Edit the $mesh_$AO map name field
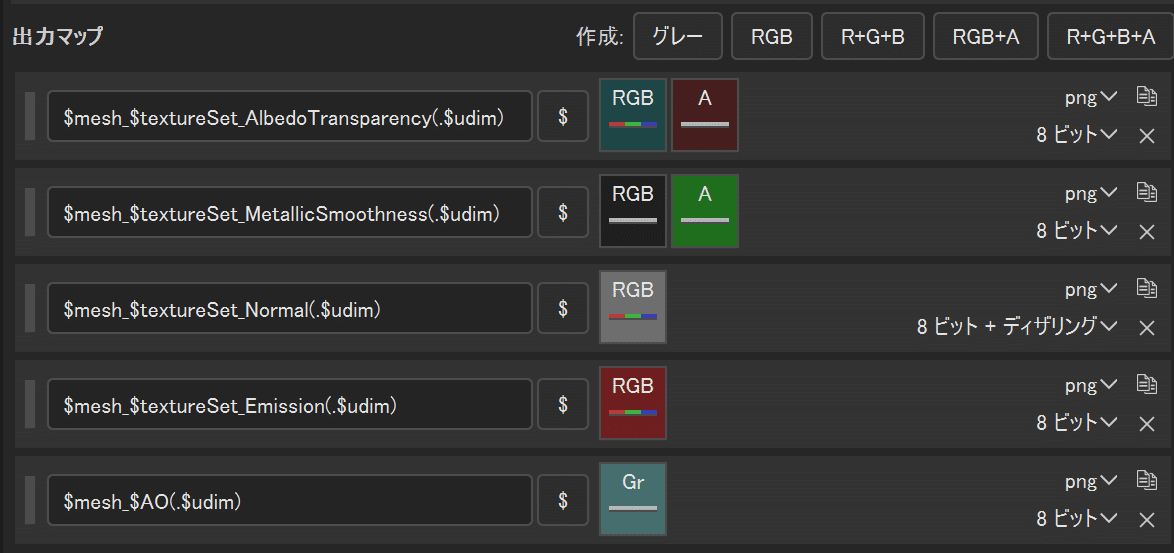 tap(290, 499)
